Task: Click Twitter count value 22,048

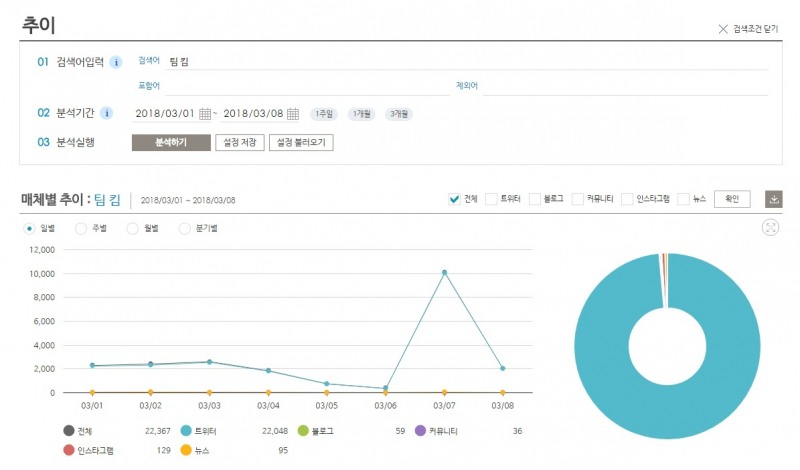Action: click(x=274, y=431)
